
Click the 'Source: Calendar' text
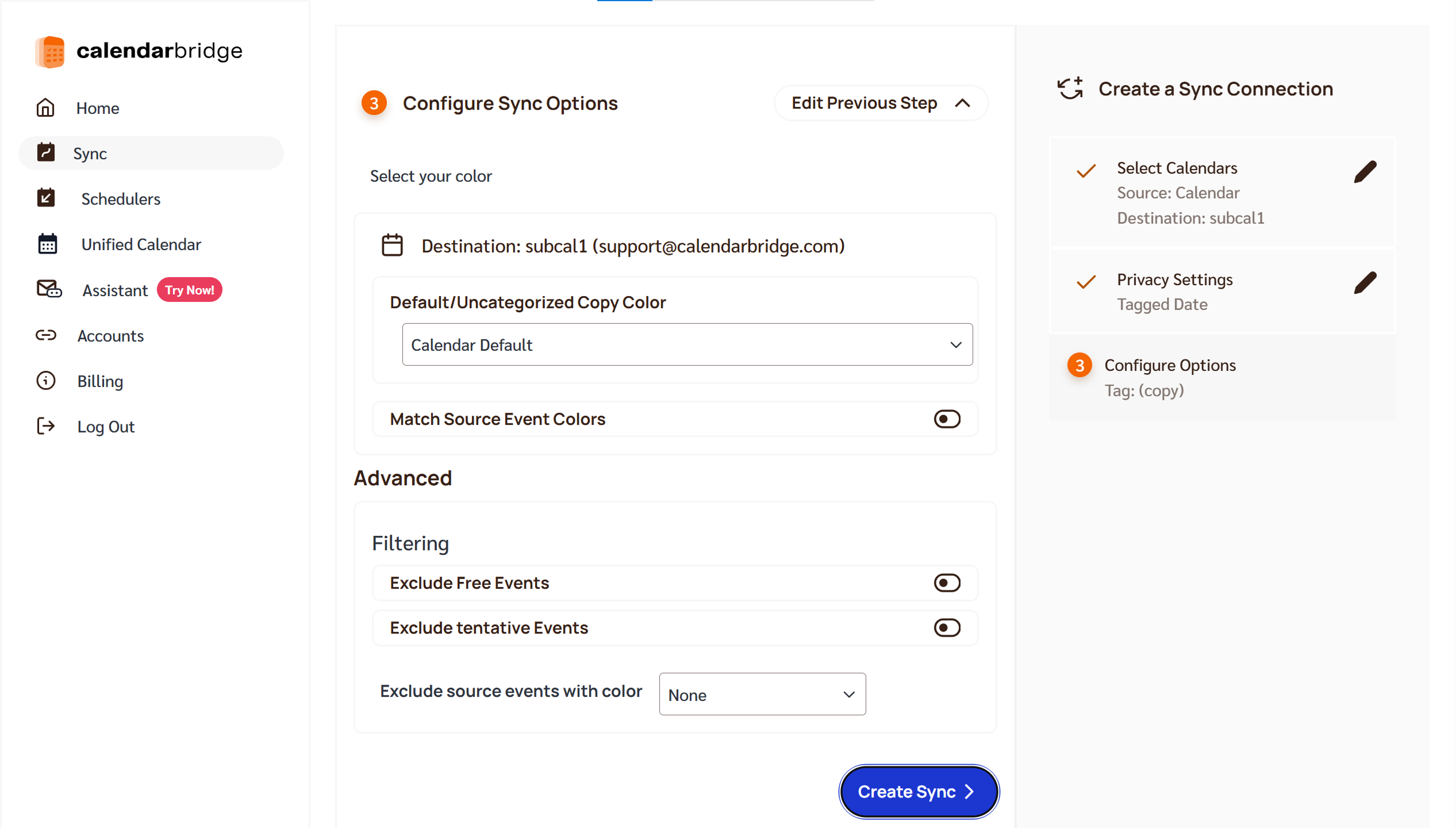pos(1178,193)
